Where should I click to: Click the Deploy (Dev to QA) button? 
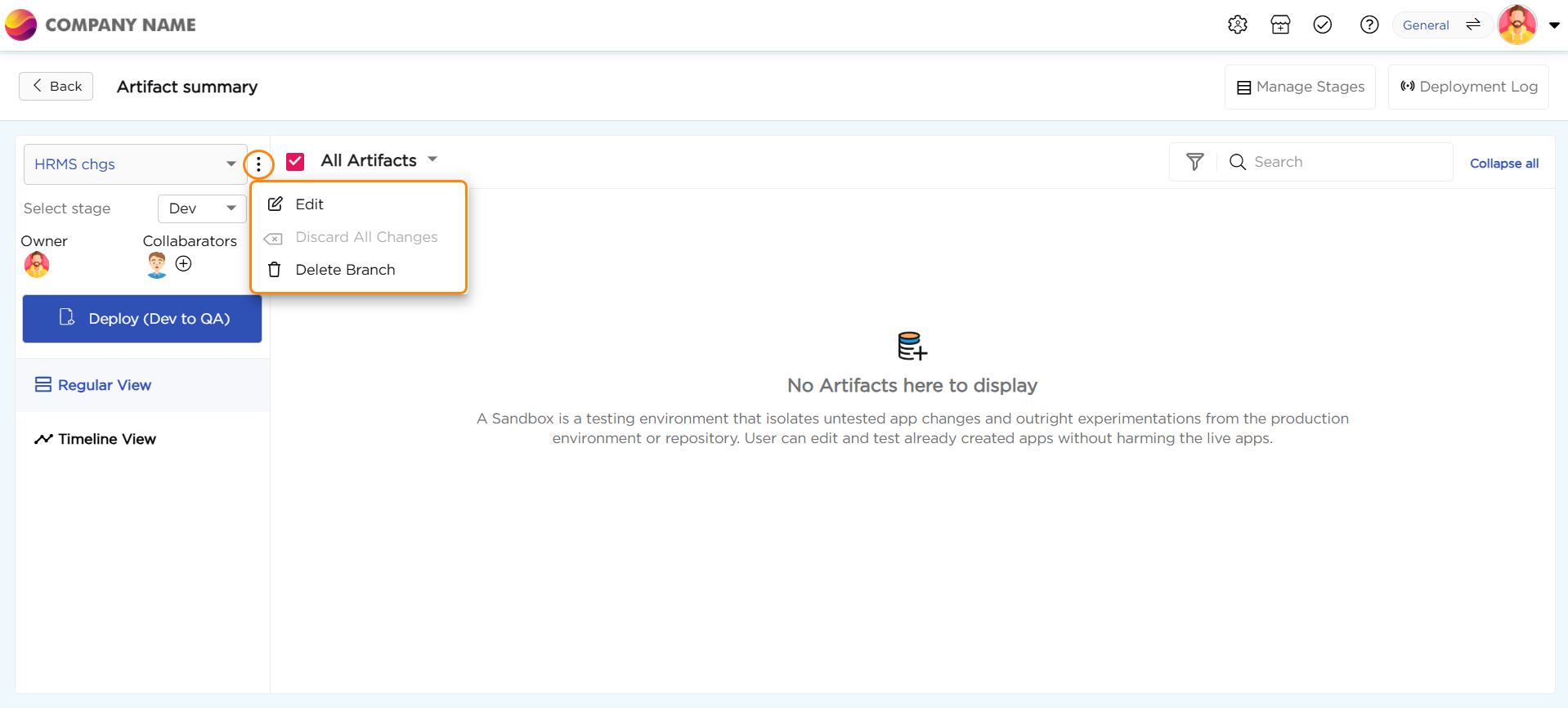(142, 319)
